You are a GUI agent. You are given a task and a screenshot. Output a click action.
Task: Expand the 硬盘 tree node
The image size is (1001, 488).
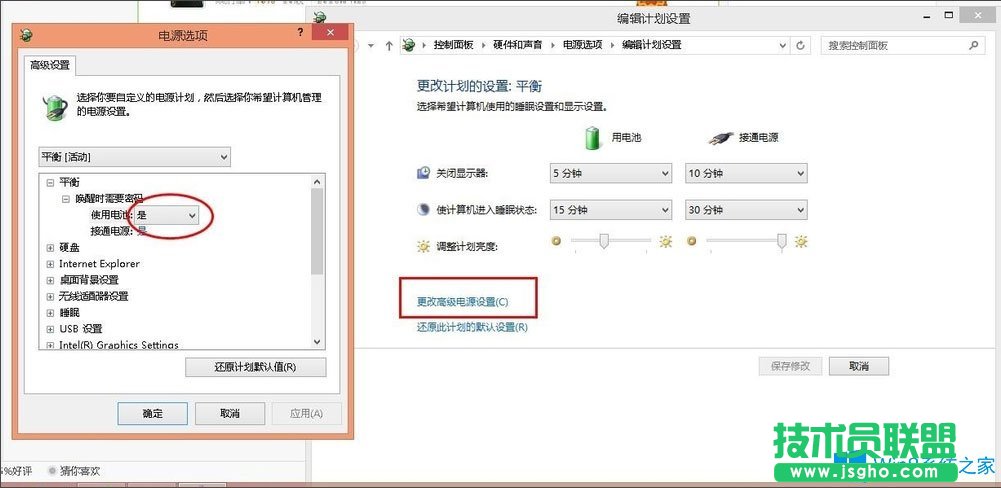50,247
